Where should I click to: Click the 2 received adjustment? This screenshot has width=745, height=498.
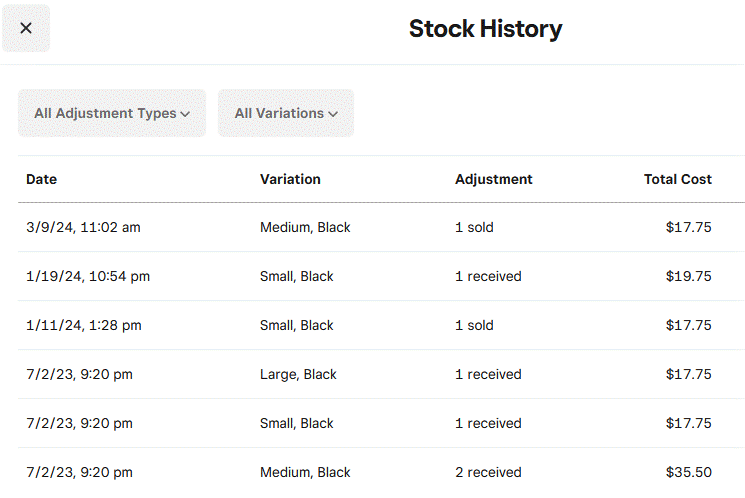(488, 472)
